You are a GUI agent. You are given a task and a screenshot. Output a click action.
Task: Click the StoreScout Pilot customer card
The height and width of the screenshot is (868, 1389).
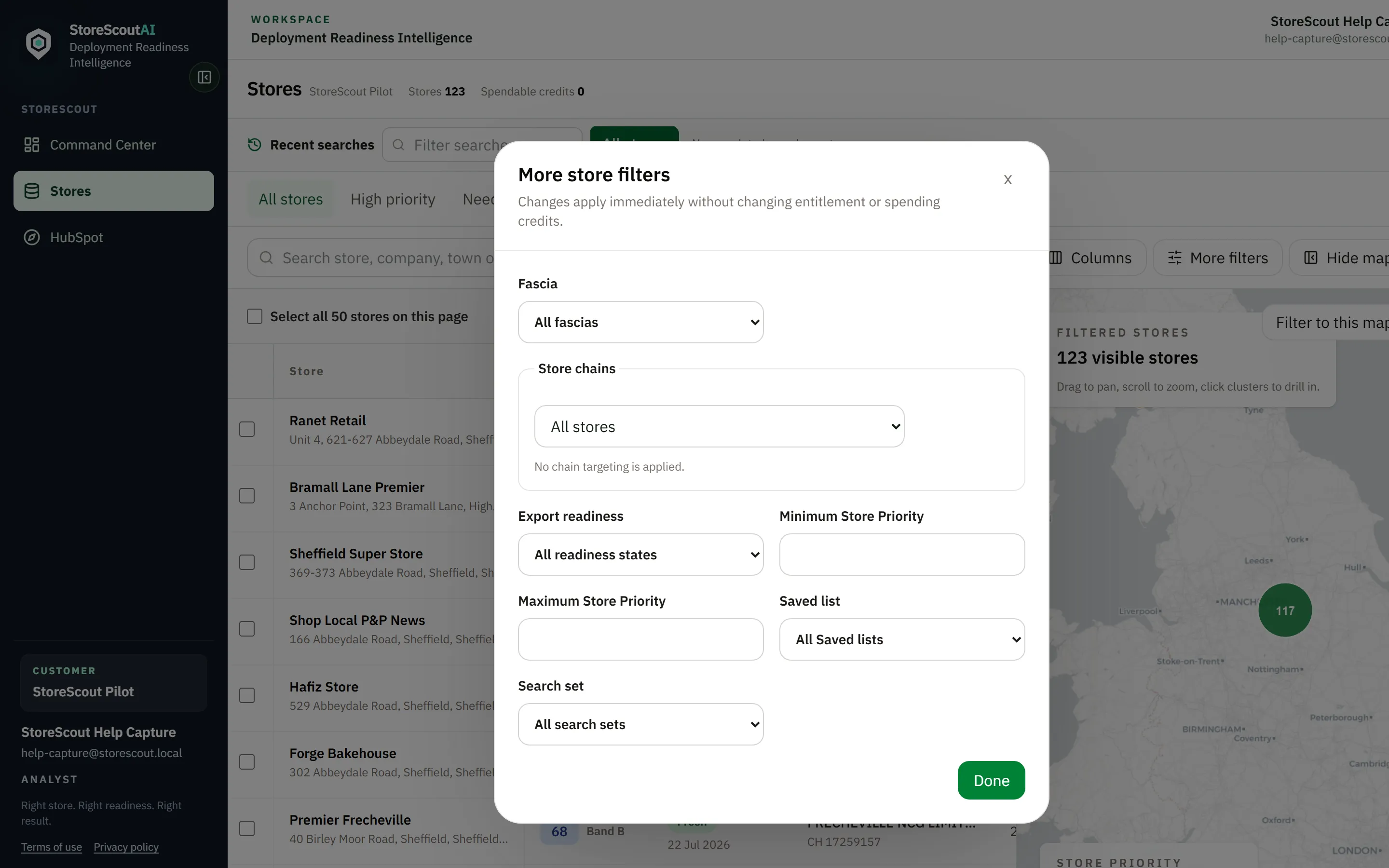(114, 682)
